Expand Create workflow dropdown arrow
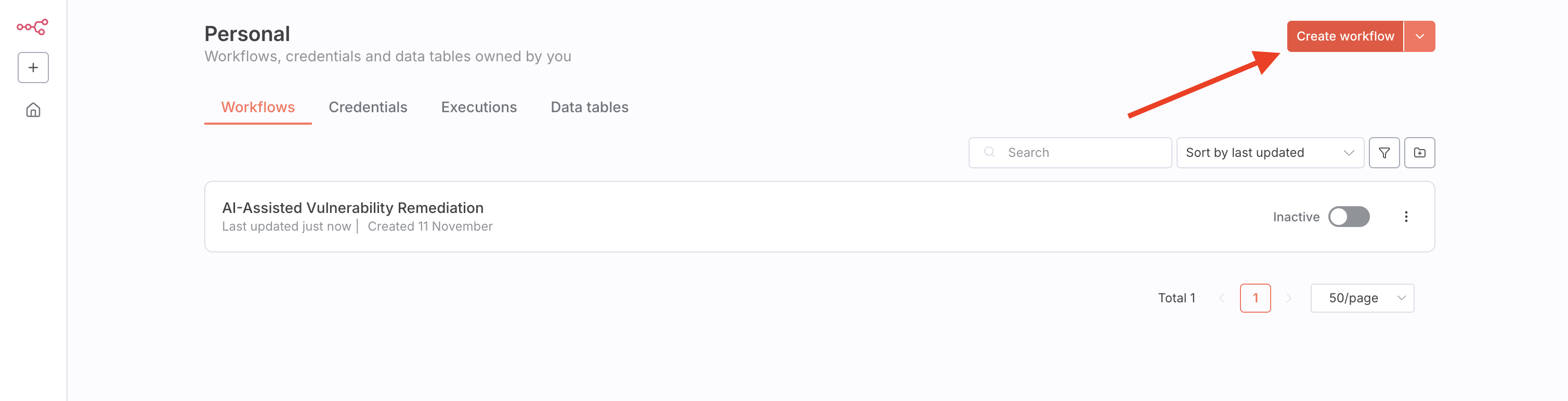The width and height of the screenshot is (1568, 401). pos(1419,36)
